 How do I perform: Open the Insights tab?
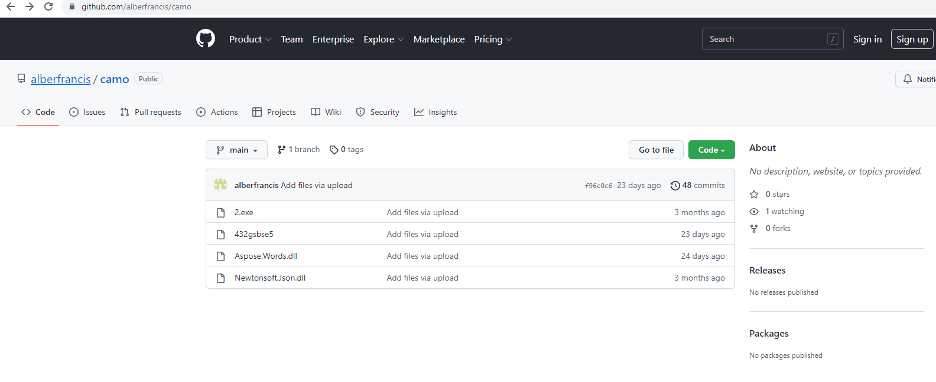[x=435, y=112]
